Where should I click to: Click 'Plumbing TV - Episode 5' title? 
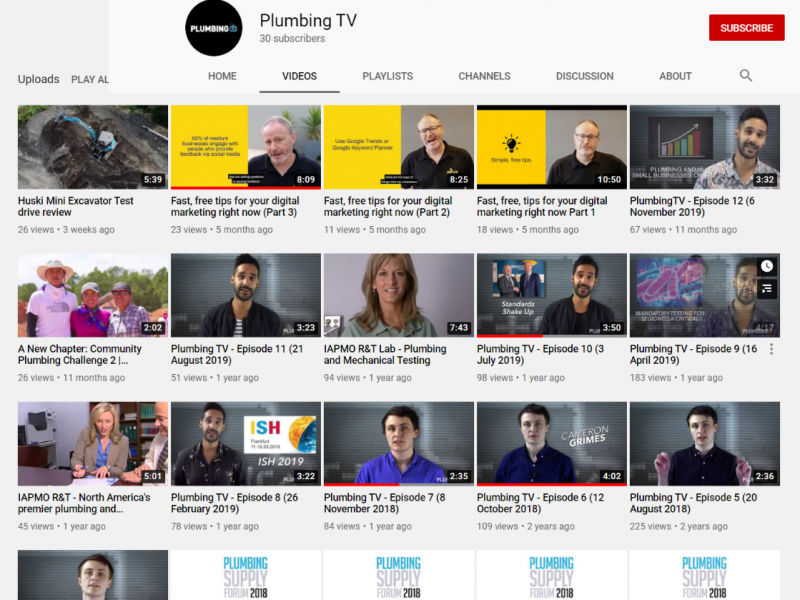coord(693,503)
